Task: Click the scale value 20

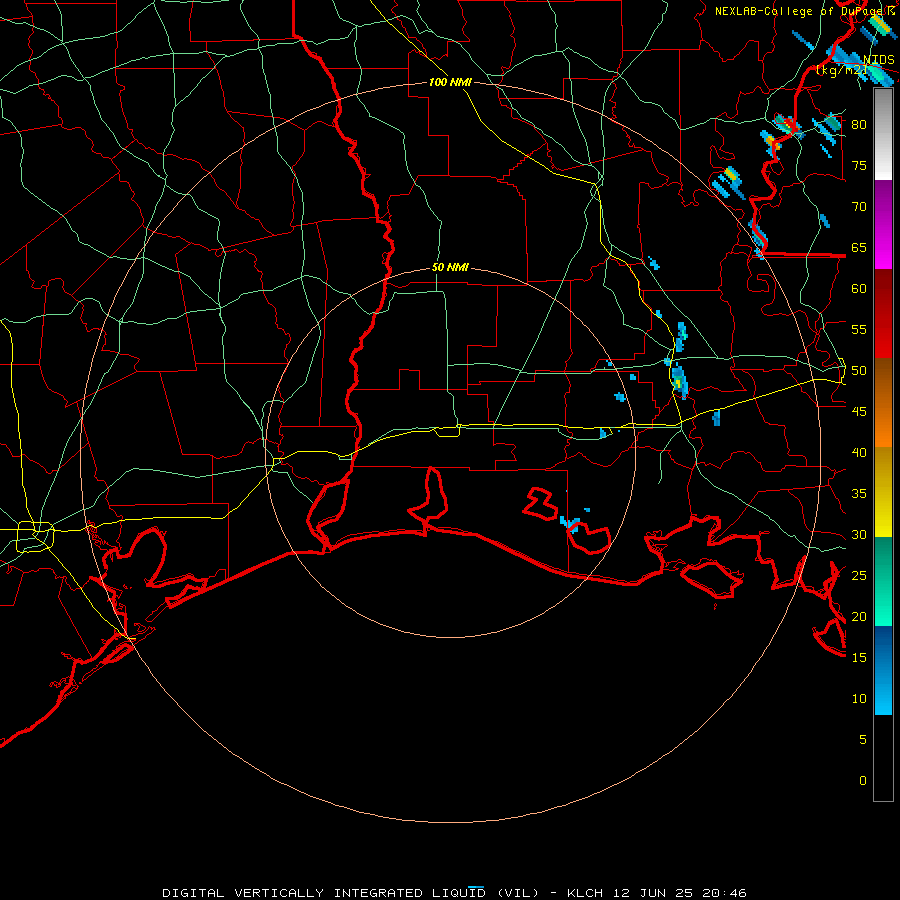Action: coord(859,616)
